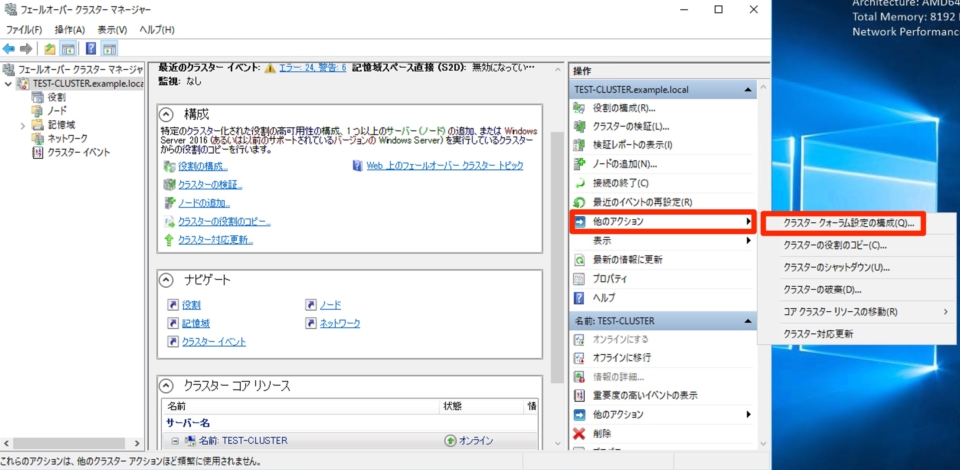
Task: Click the Back arrow toolbar icon
Action: (x=9, y=49)
